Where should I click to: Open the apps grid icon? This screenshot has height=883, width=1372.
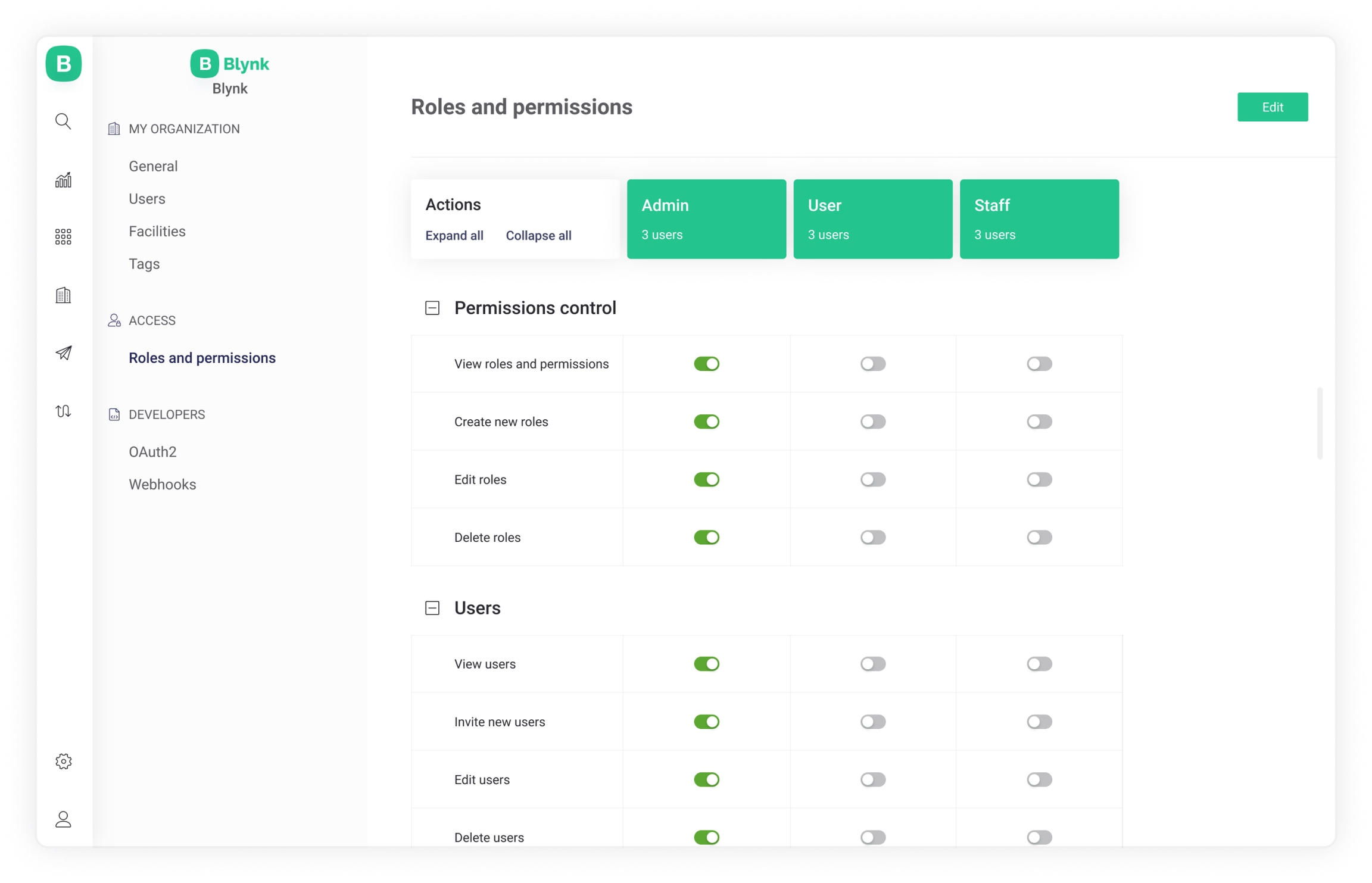click(x=63, y=237)
